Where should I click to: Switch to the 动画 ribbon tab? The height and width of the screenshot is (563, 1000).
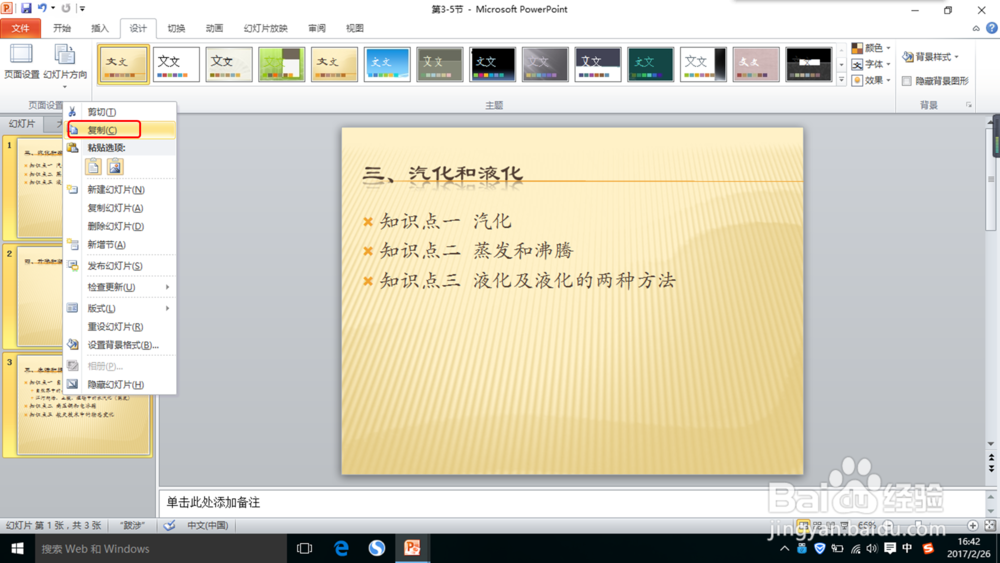(214, 28)
